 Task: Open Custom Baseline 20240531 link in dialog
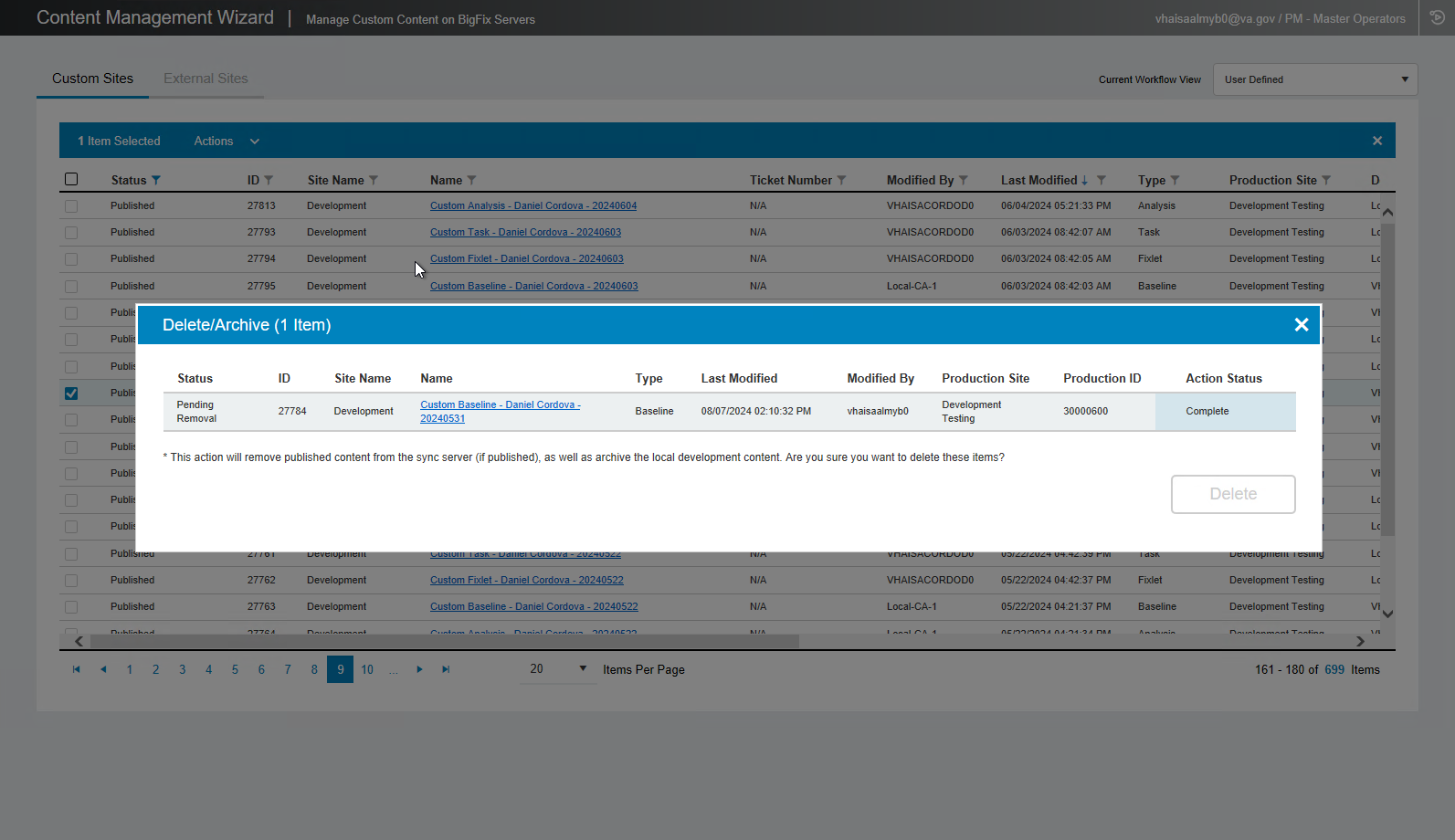[x=501, y=411]
